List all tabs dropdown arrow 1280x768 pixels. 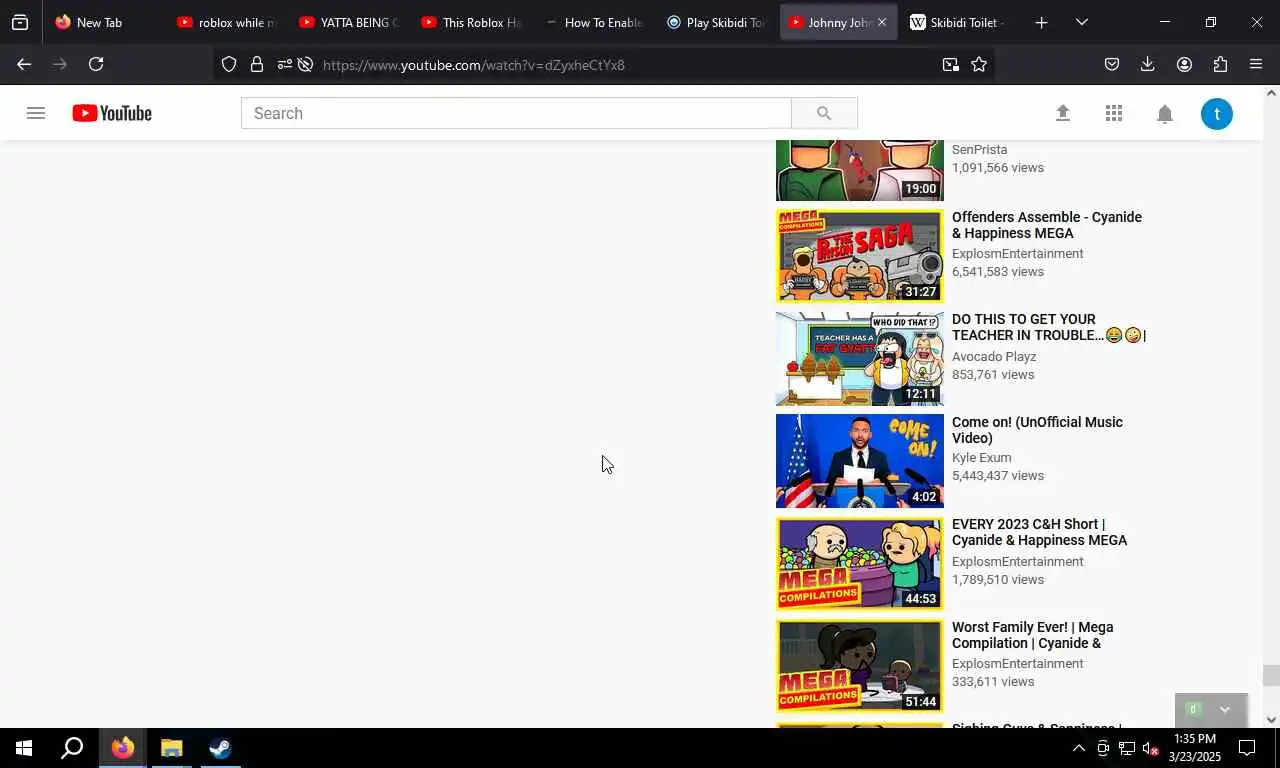(1081, 22)
